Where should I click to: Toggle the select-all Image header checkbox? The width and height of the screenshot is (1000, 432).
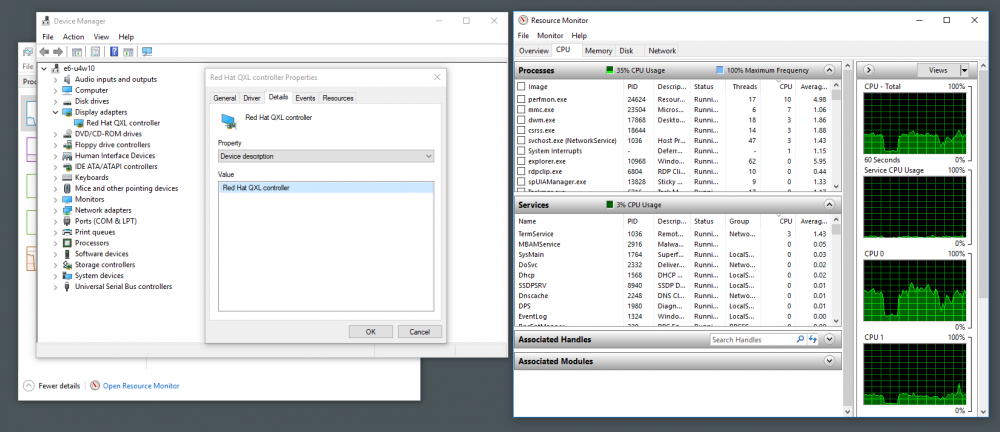pyautogui.click(x=522, y=86)
